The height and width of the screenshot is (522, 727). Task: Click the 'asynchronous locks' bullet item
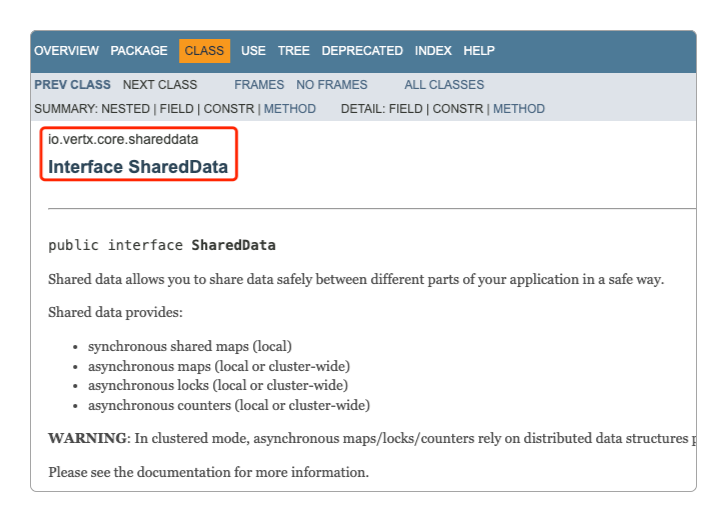[x=218, y=385]
